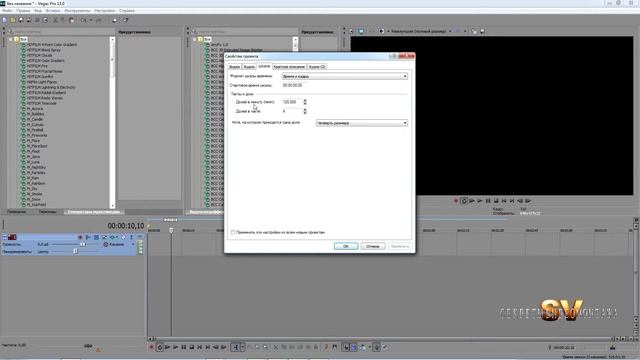Viewport: 640px width, 360px height.
Task: Click Insert Marker icon in bottom toolbar
Action: tap(326, 347)
